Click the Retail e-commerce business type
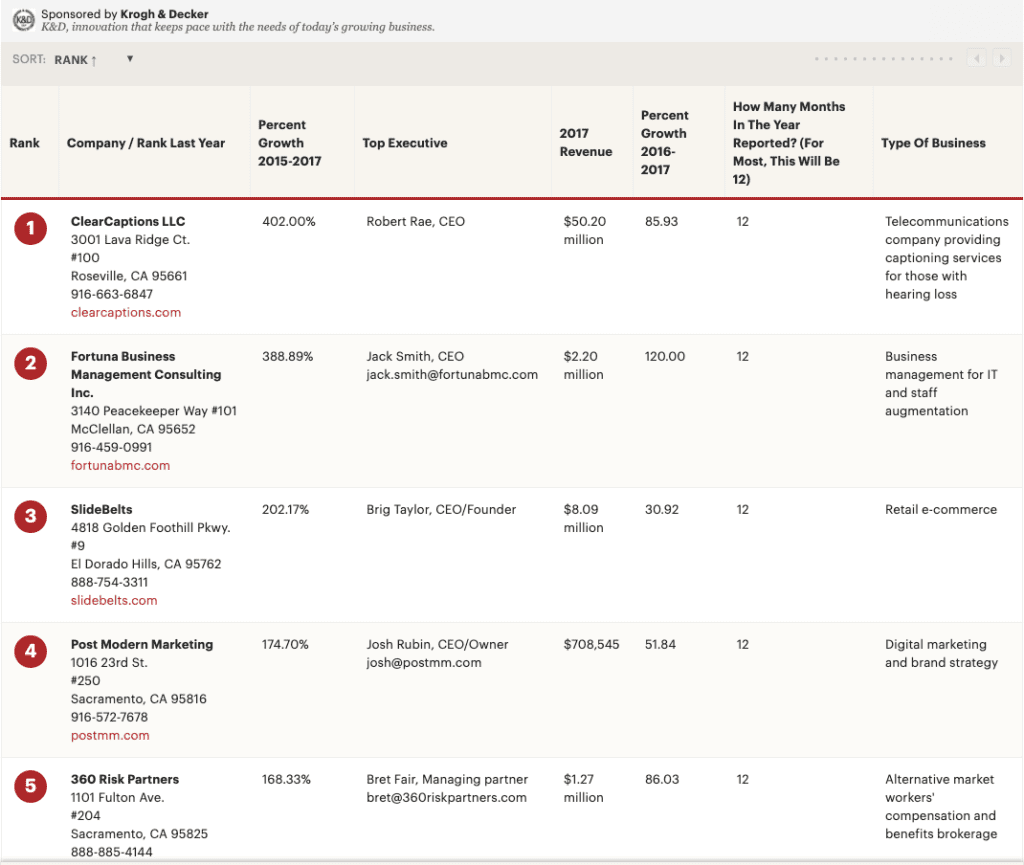The image size is (1024, 865). tap(941, 510)
